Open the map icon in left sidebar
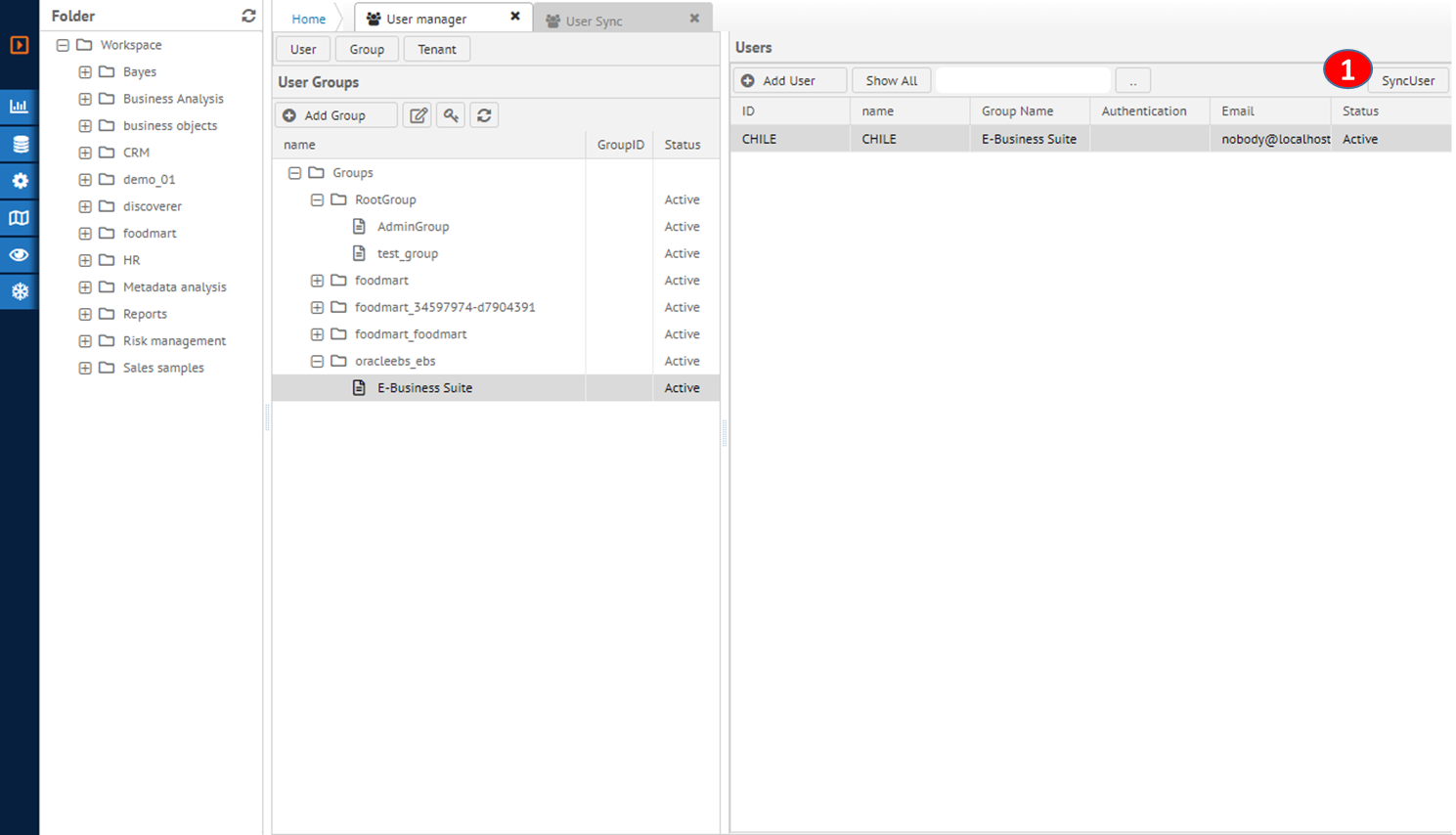 19,218
